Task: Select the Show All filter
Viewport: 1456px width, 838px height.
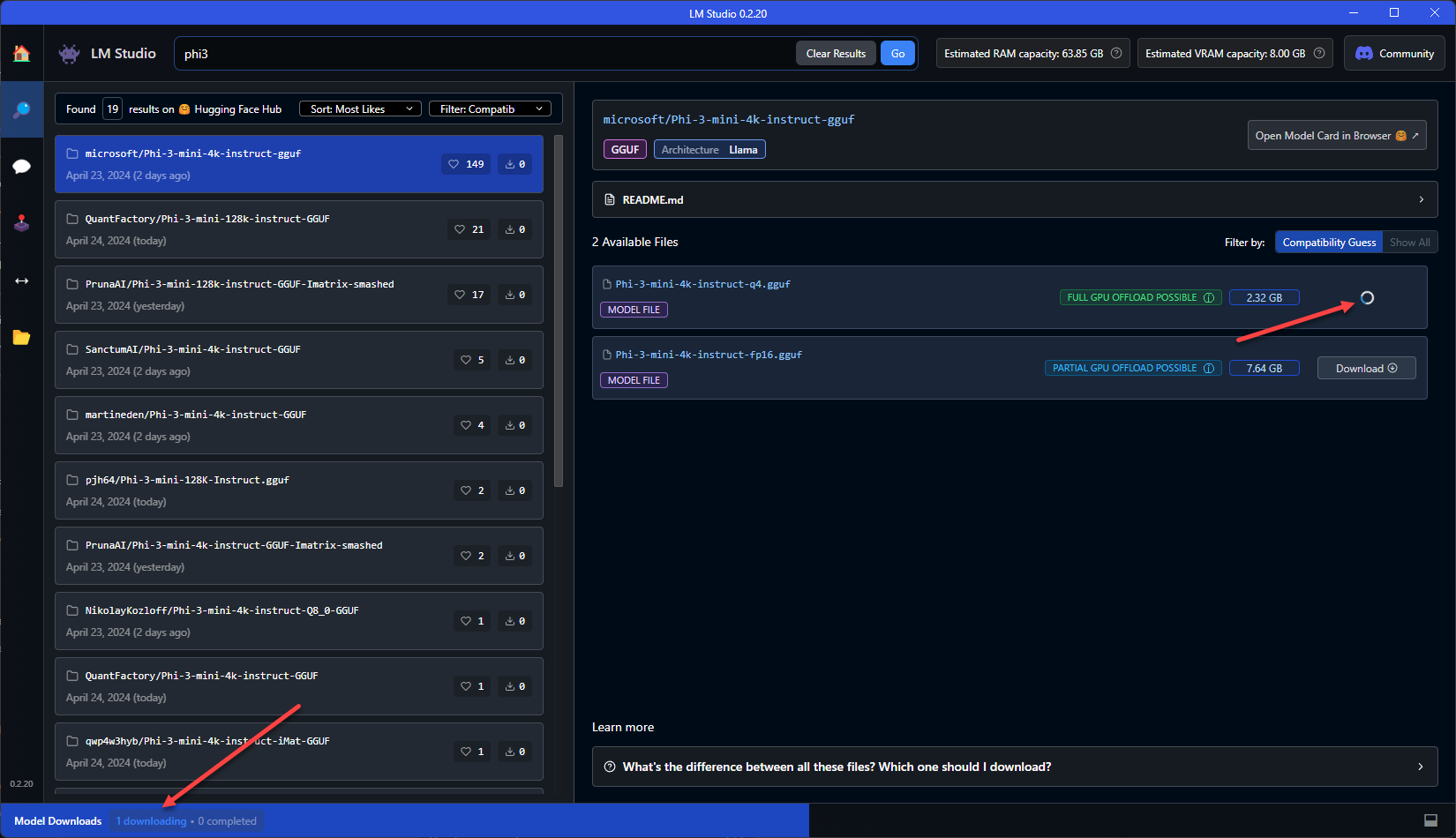Action: click(x=1410, y=243)
